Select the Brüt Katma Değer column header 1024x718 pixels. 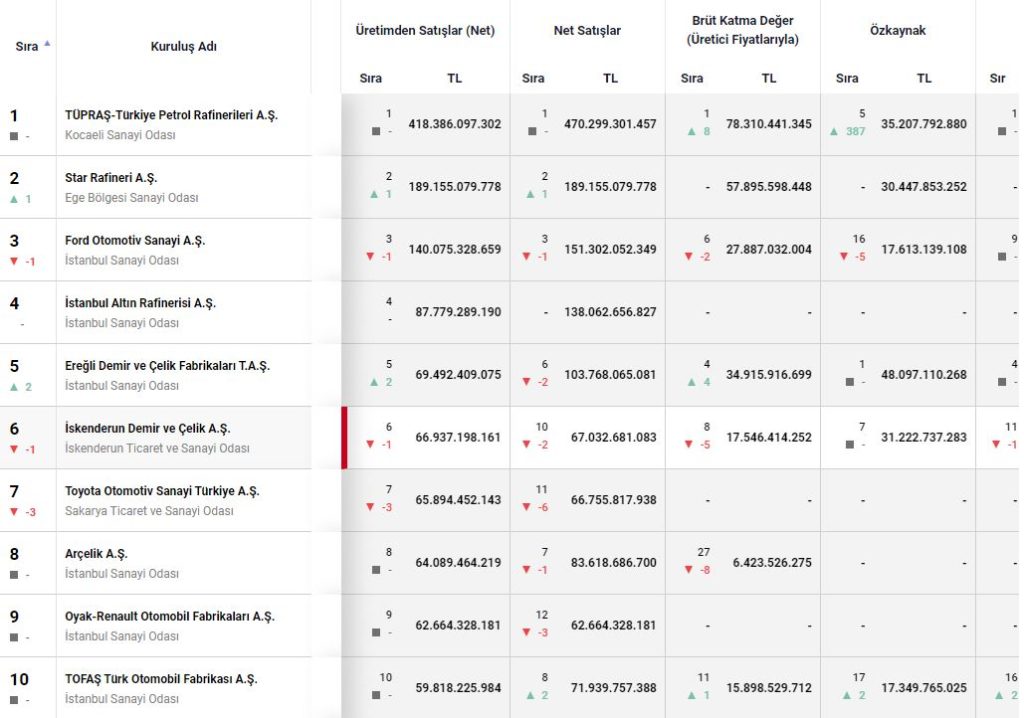742,30
